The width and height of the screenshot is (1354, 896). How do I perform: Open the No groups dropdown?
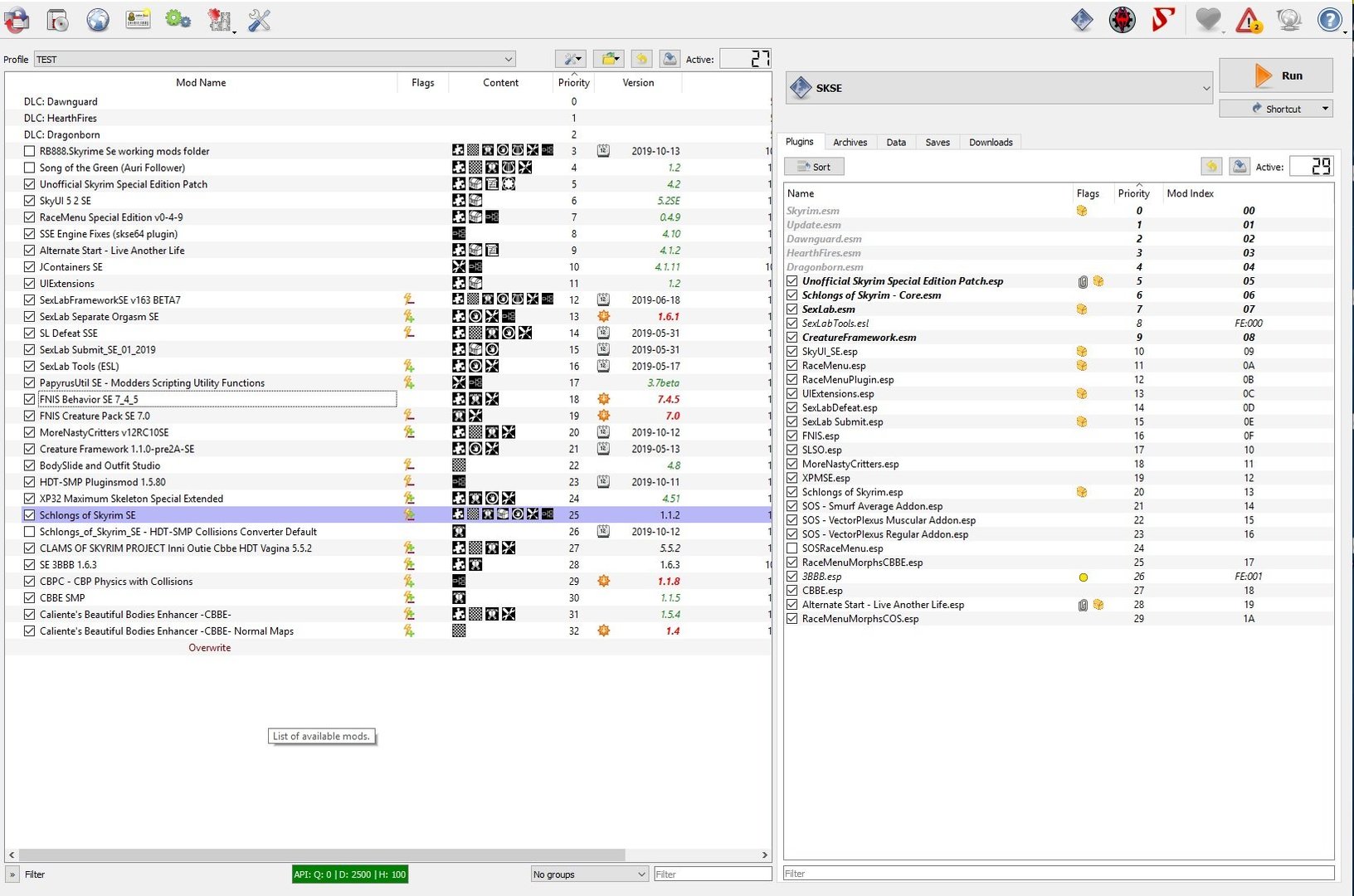click(x=589, y=874)
